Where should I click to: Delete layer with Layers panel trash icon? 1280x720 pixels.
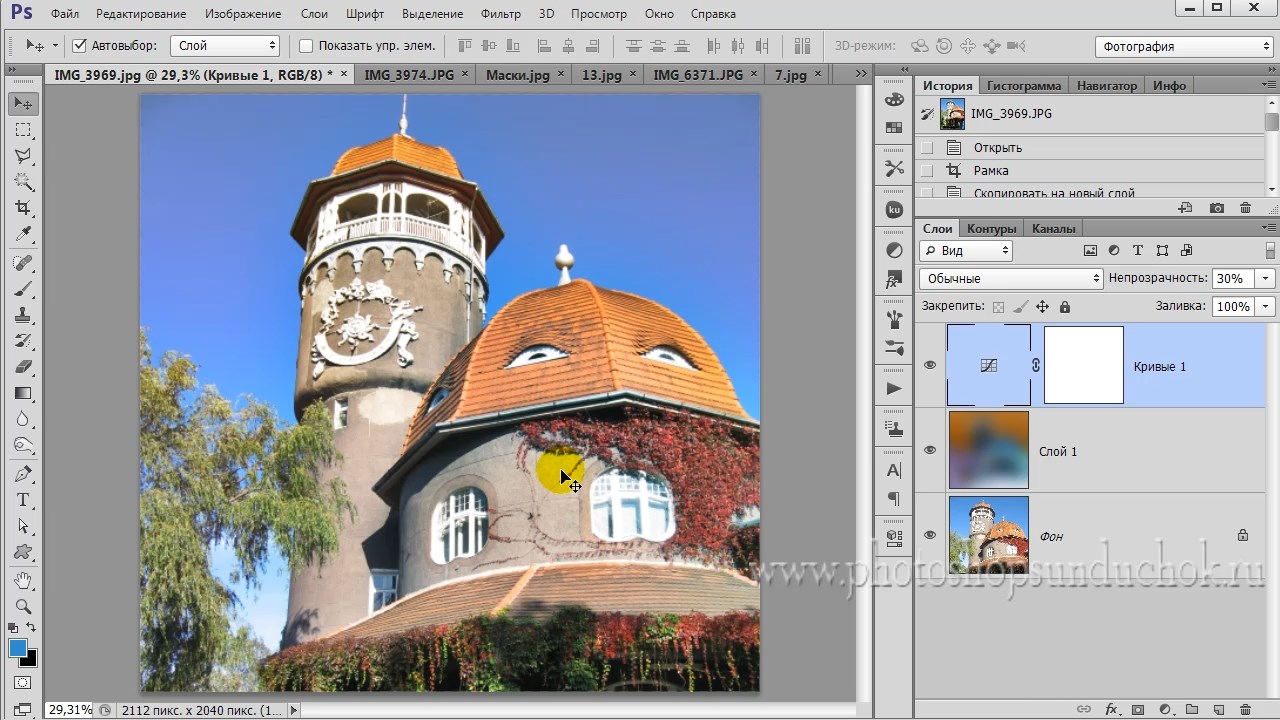(1245, 710)
